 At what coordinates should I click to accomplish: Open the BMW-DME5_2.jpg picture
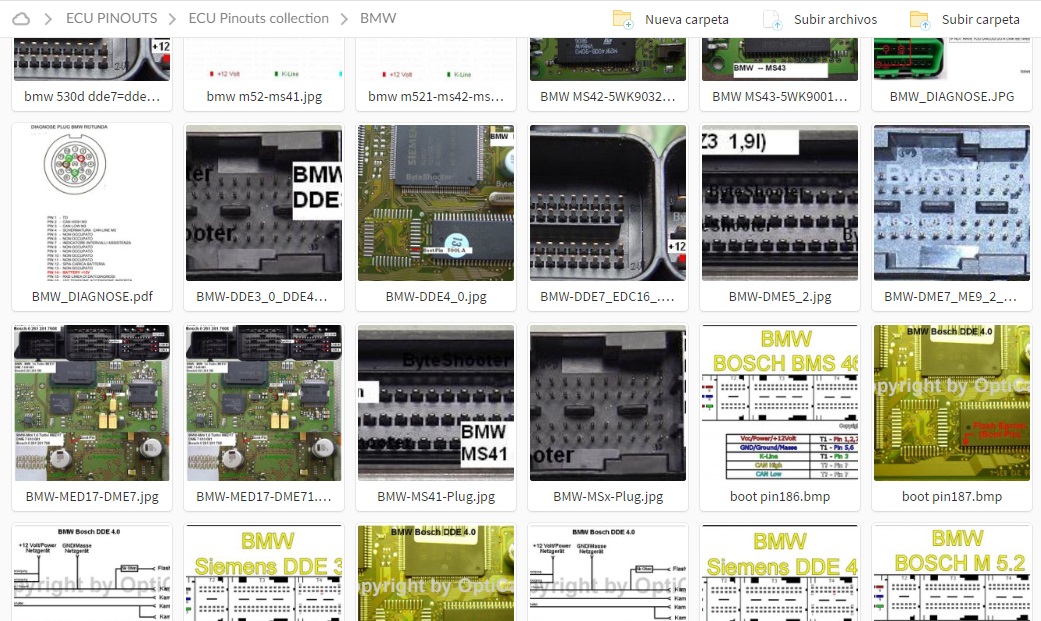(x=779, y=202)
